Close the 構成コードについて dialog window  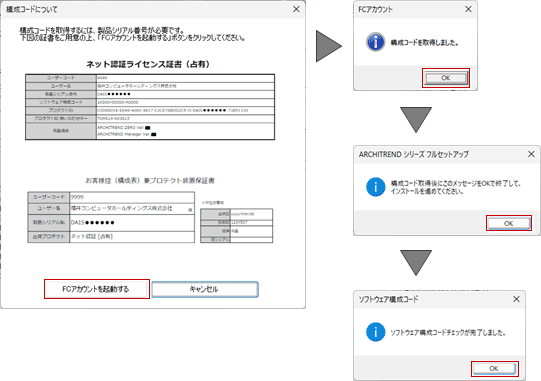coord(296,9)
